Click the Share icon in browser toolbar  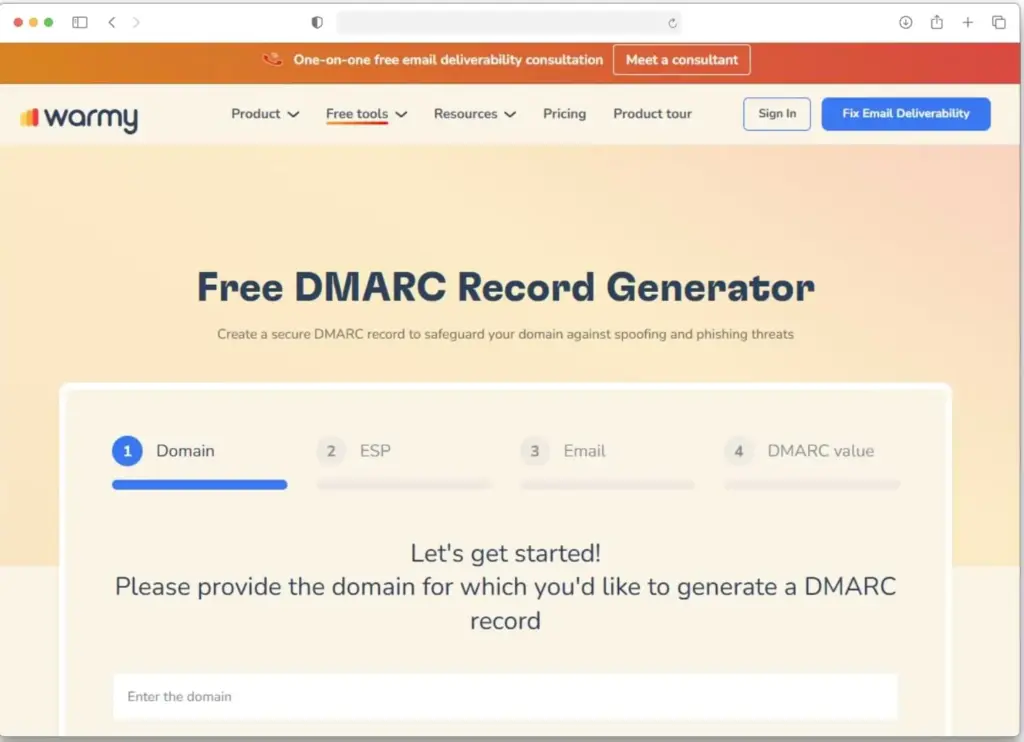[x=936, y=21]
